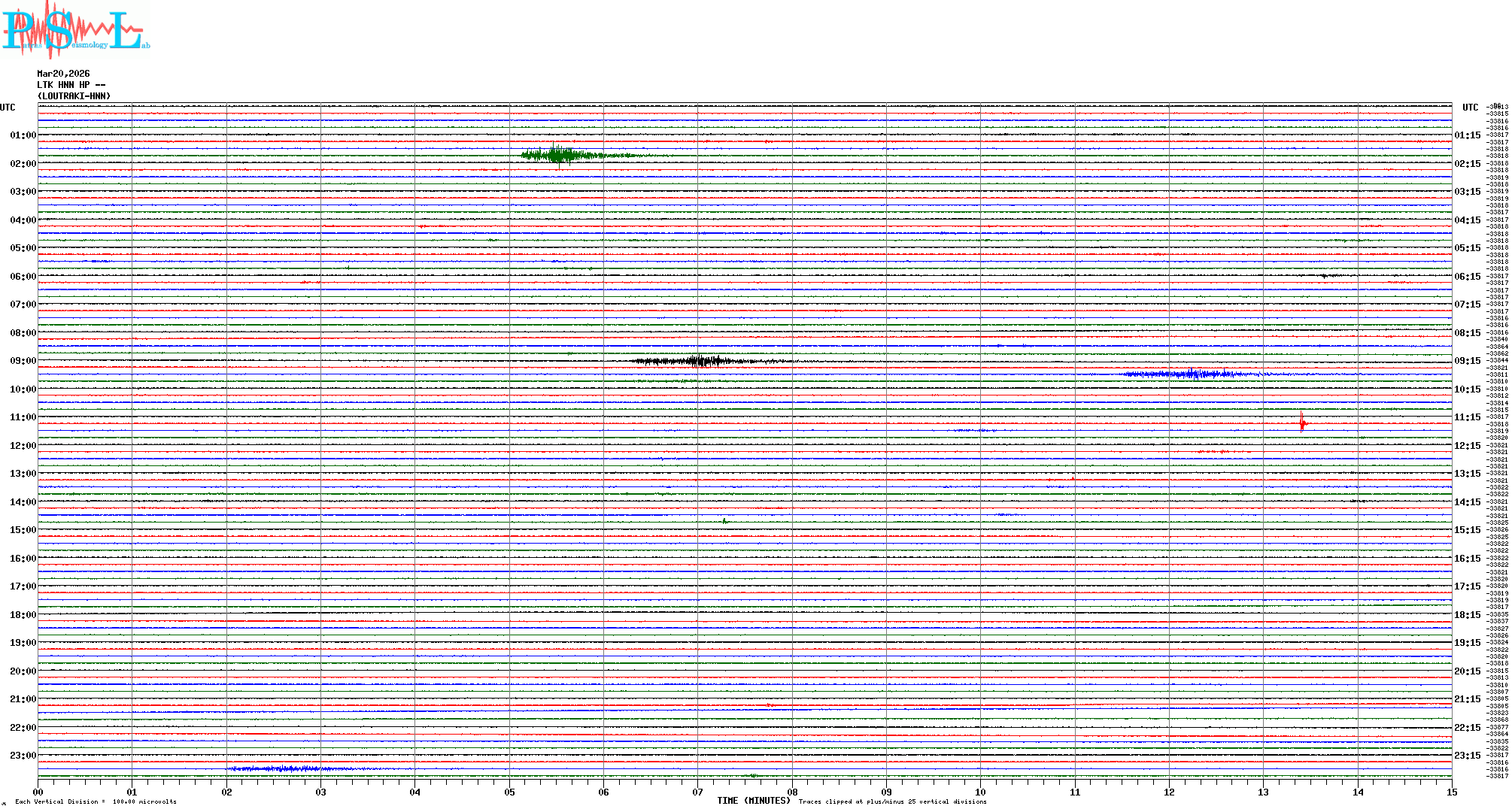Click the left UTC axis label
Image resolution: width=1512 pixels, height=812 pixels.
point(8,108)
